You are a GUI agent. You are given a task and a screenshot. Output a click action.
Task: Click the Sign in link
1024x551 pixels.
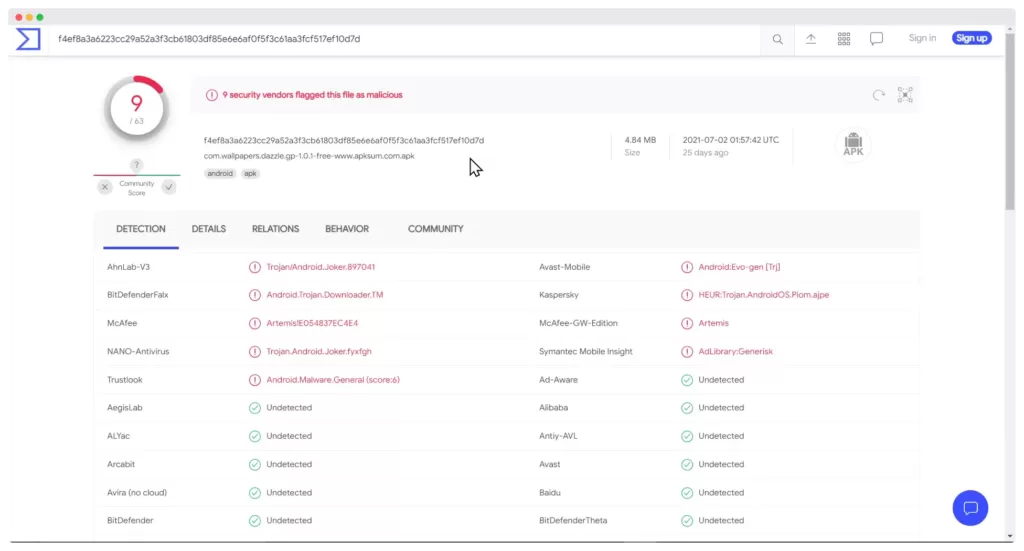[922, 39]
